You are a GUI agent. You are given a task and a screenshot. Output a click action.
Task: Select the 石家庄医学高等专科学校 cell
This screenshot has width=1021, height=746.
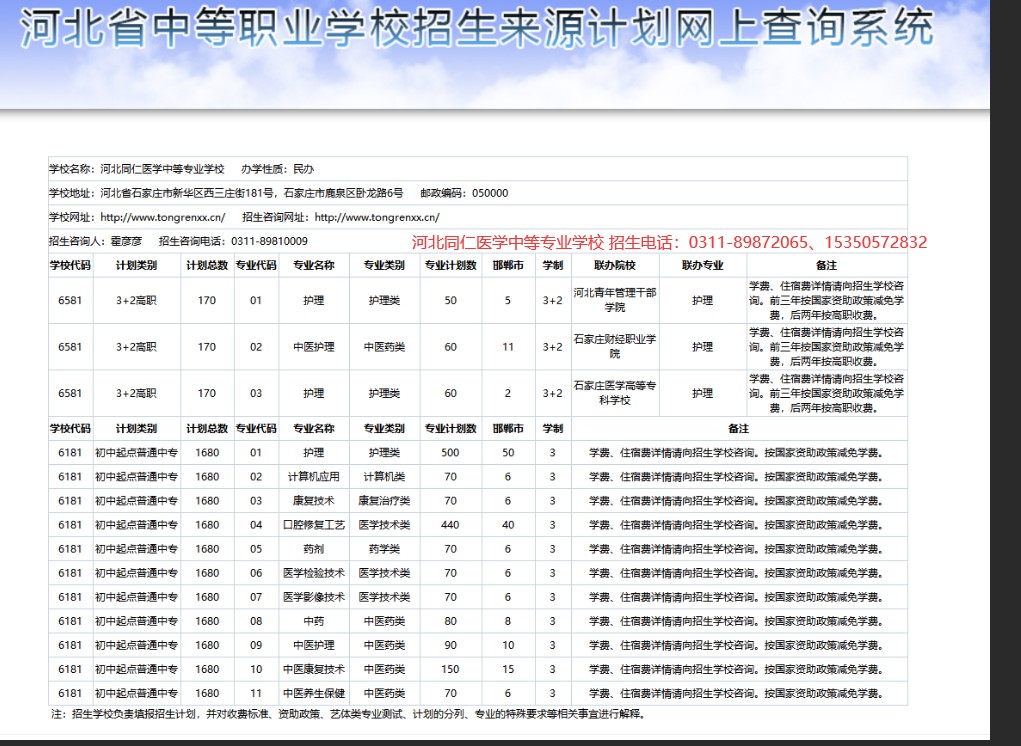point(615,393)
